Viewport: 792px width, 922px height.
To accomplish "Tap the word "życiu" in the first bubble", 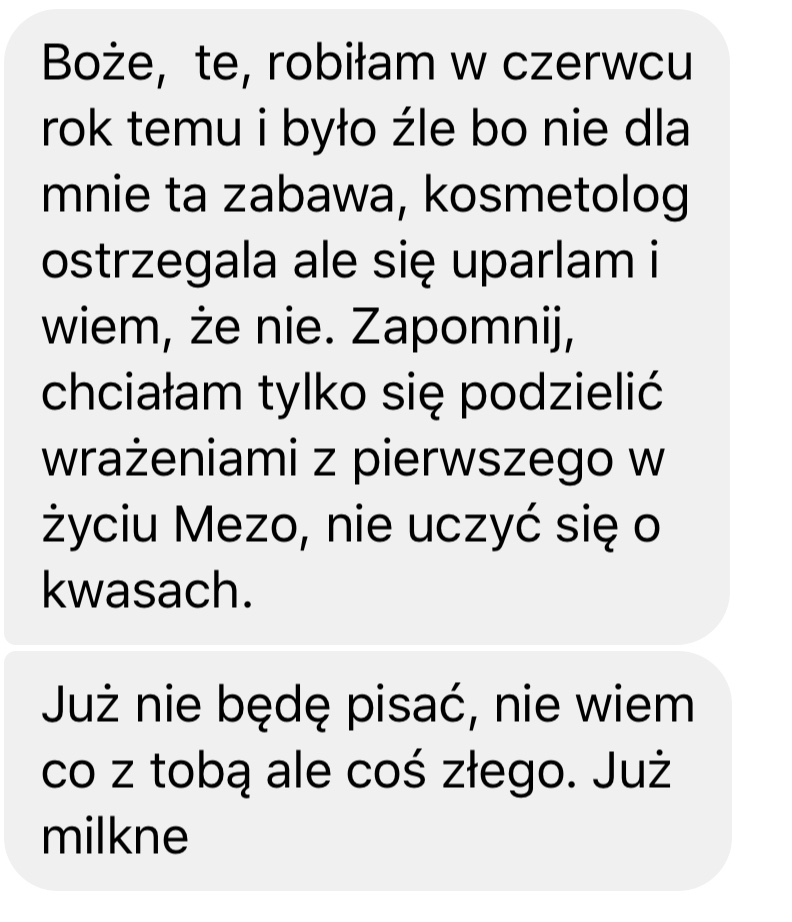I will [x=100, y=526].
